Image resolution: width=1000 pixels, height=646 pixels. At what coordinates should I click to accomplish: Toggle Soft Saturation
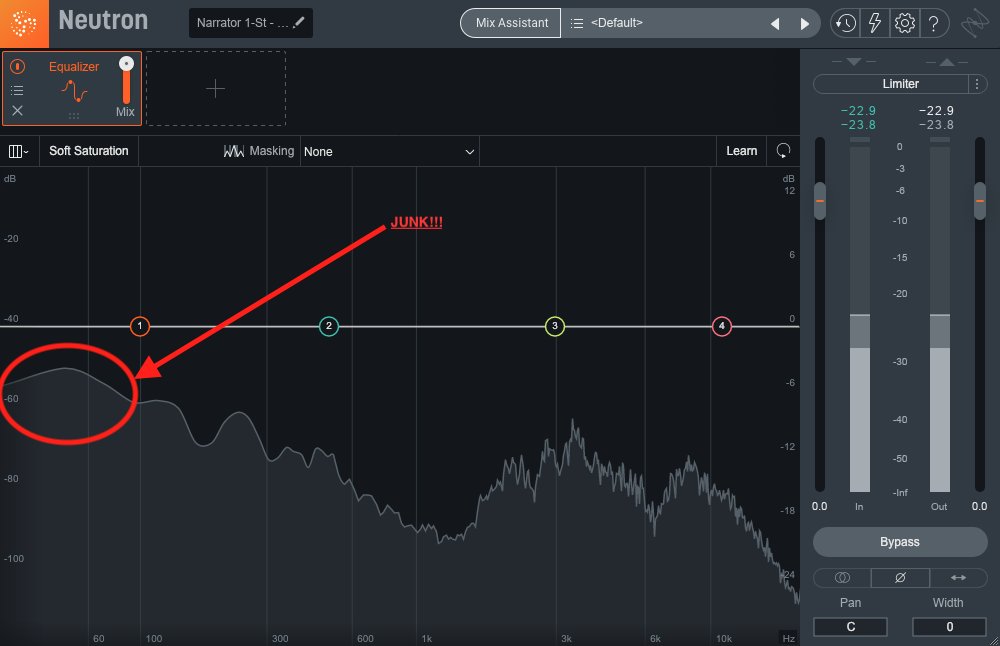pyautogui.click(x=89, y=151)
